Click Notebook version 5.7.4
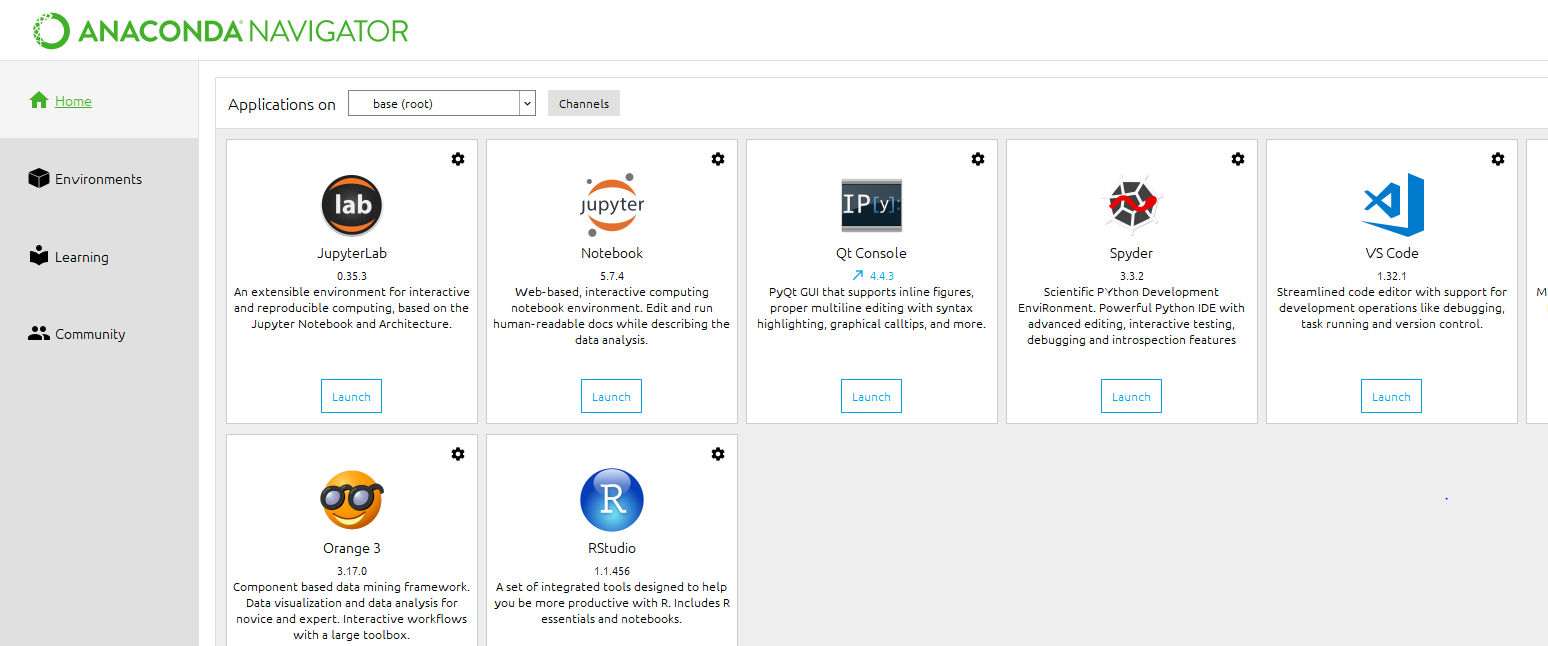The image size is (1548, 646). (x=612, y=275)
